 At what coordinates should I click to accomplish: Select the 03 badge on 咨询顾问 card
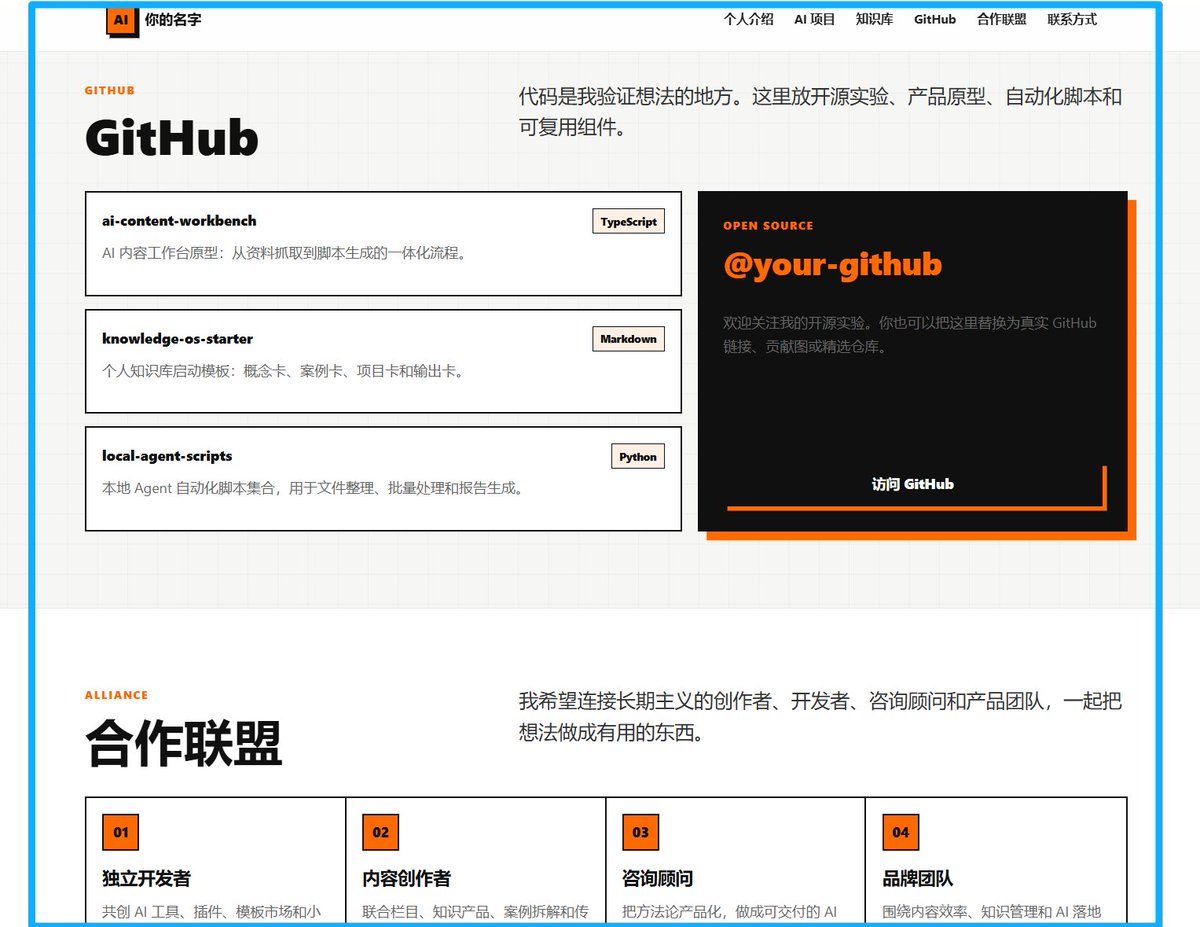(x=641, y=832)
